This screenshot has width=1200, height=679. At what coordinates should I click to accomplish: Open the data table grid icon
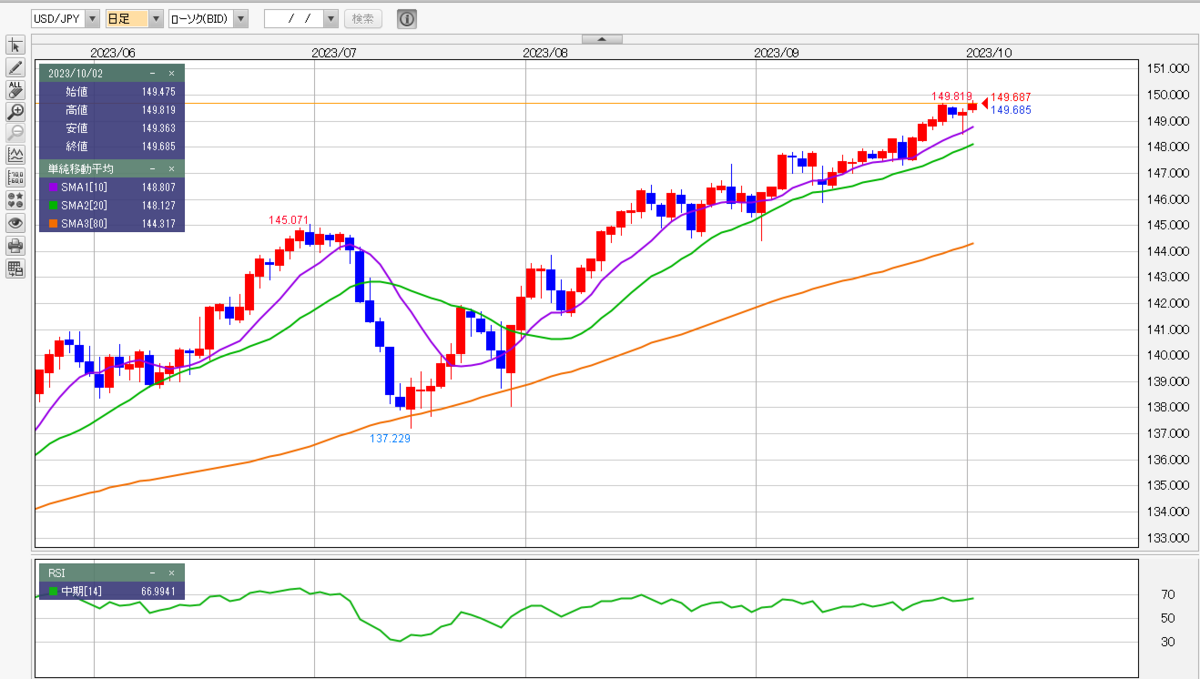[15, 268]
